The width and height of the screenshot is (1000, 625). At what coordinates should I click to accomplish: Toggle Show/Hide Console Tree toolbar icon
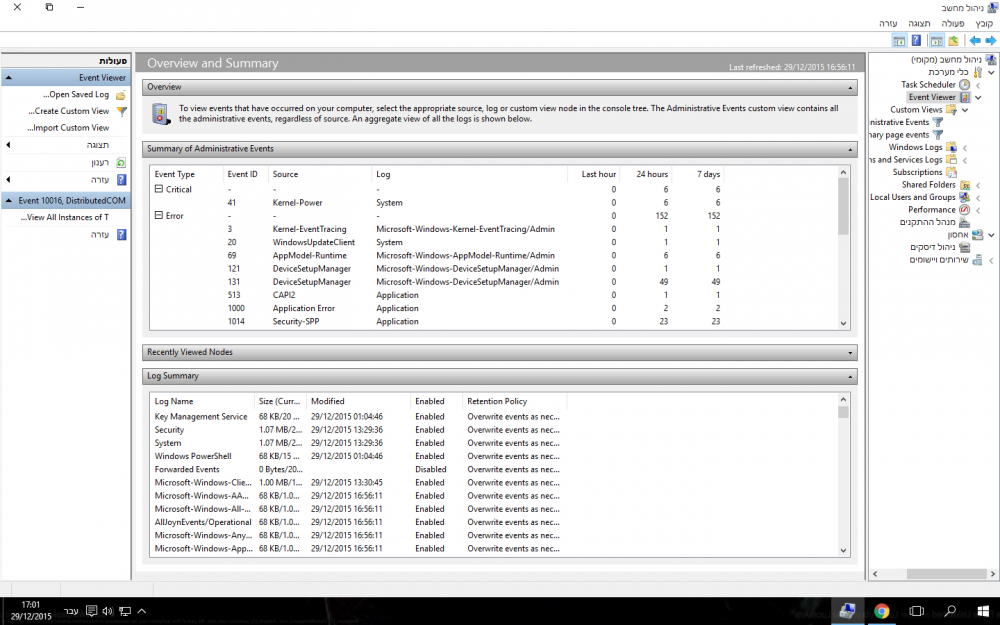[936, 41]
